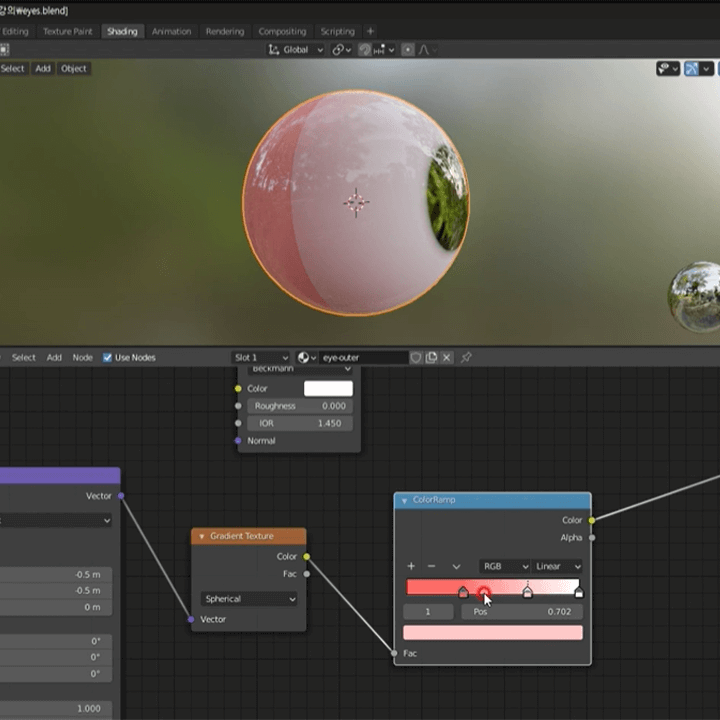Toggle snapping magnet icon in header
The height and width of the screenshot is (720, 720).
pos(365,50)
